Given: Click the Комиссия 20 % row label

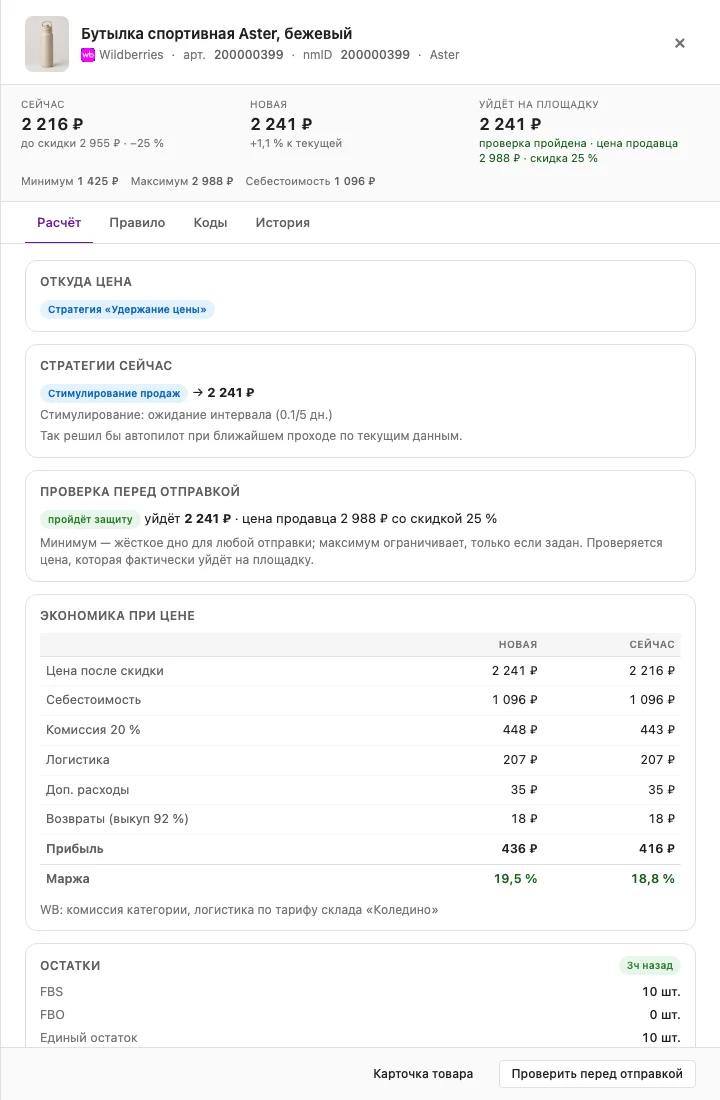Looking at the screenshot, I should 93,730.
